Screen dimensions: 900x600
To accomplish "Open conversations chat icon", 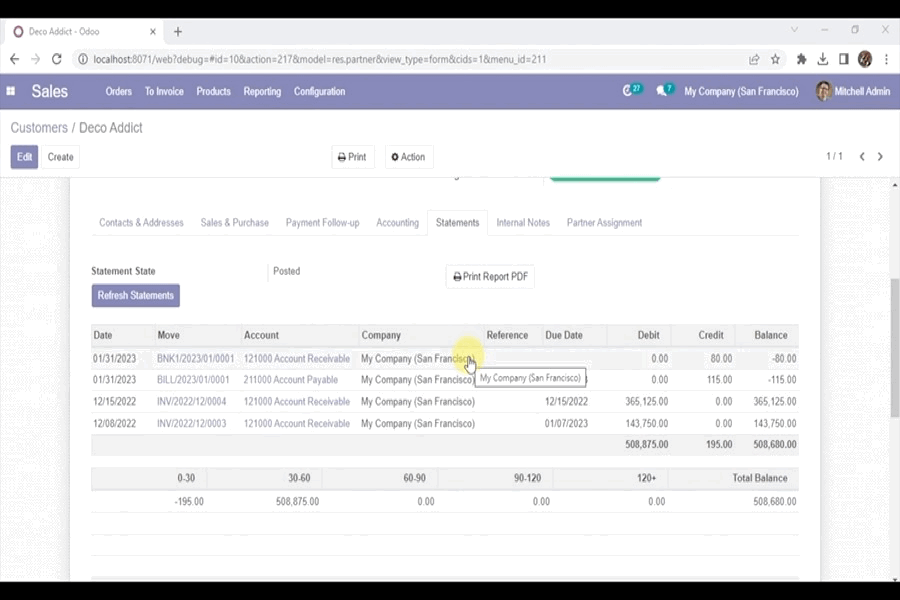I will coord(665,90).
